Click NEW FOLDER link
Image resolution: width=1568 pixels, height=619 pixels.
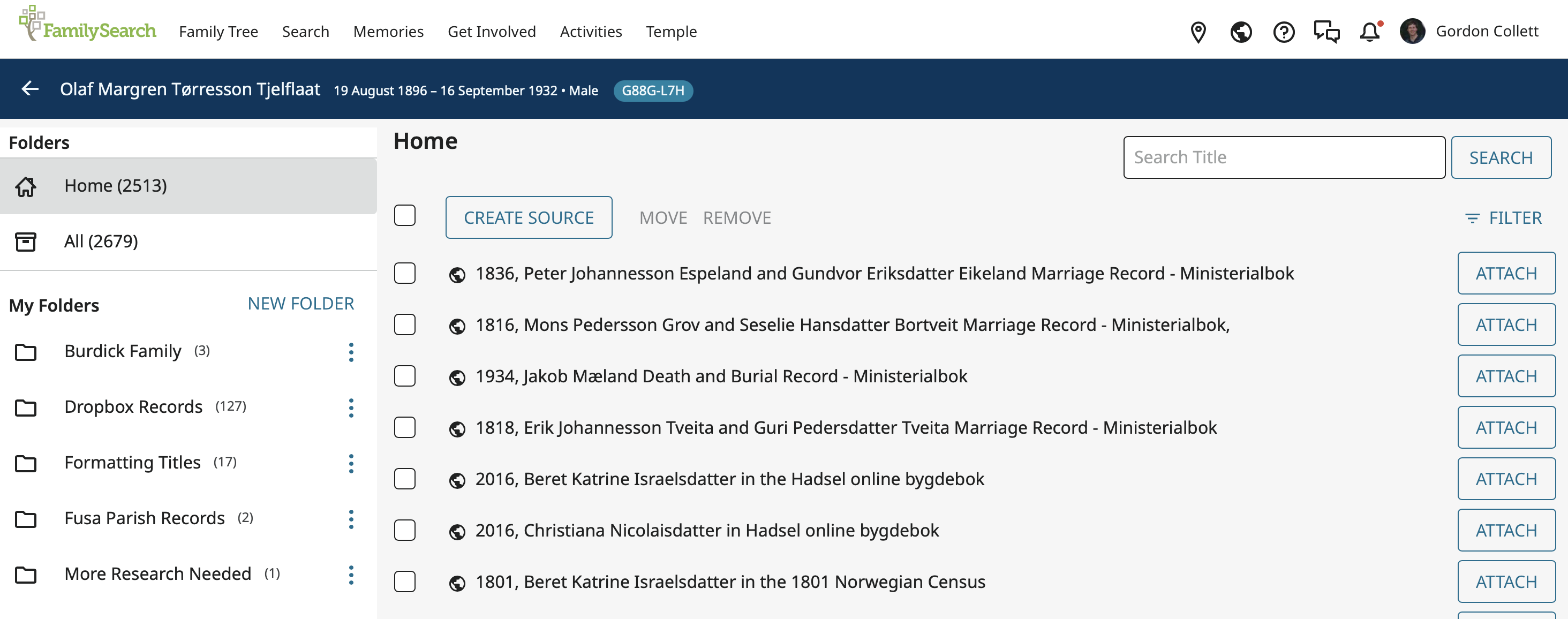301,304
